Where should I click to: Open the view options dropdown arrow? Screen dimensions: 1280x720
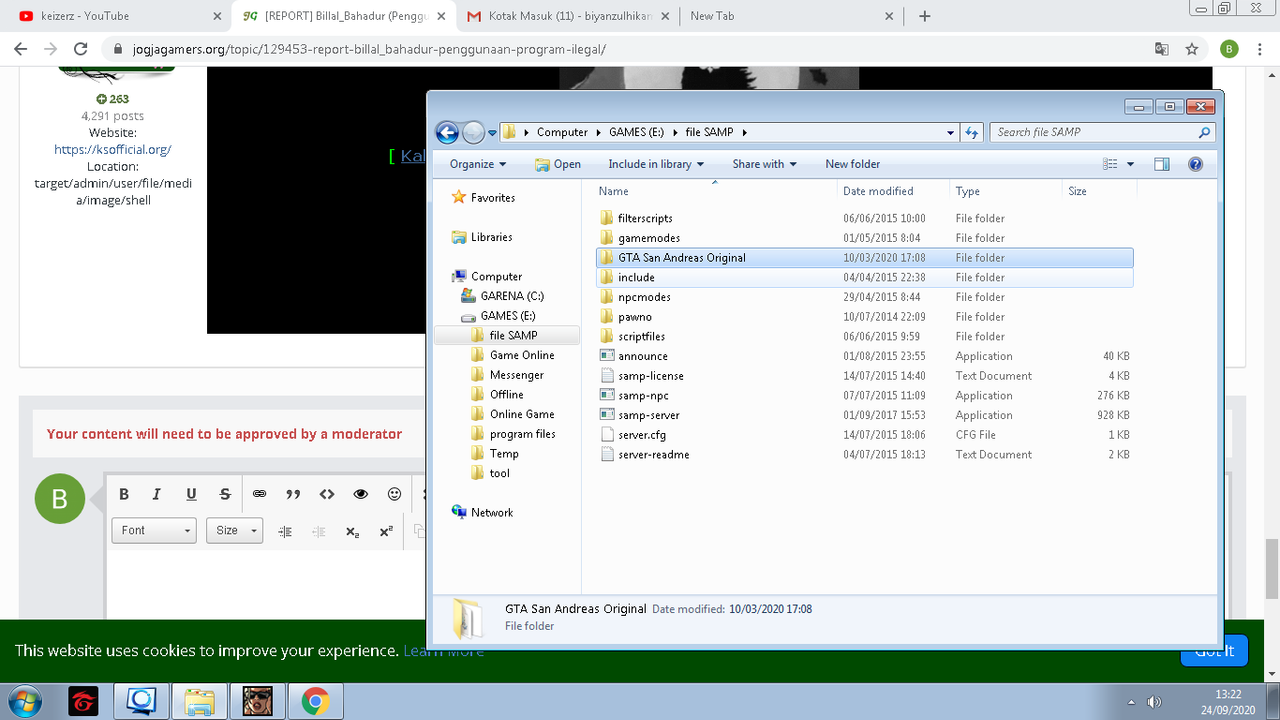pos(1130,164)
